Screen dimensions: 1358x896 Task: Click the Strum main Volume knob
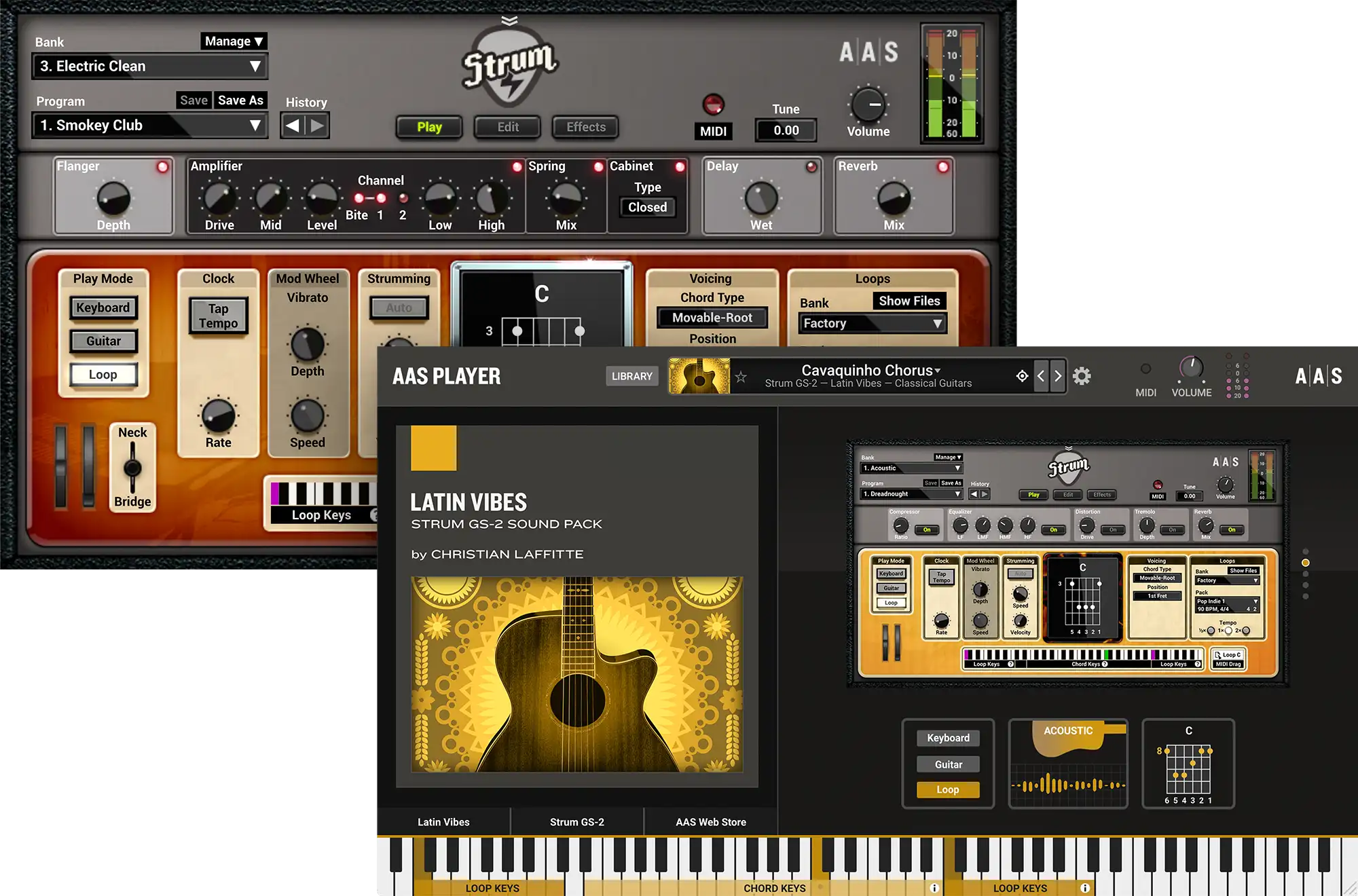pos(868,105)
